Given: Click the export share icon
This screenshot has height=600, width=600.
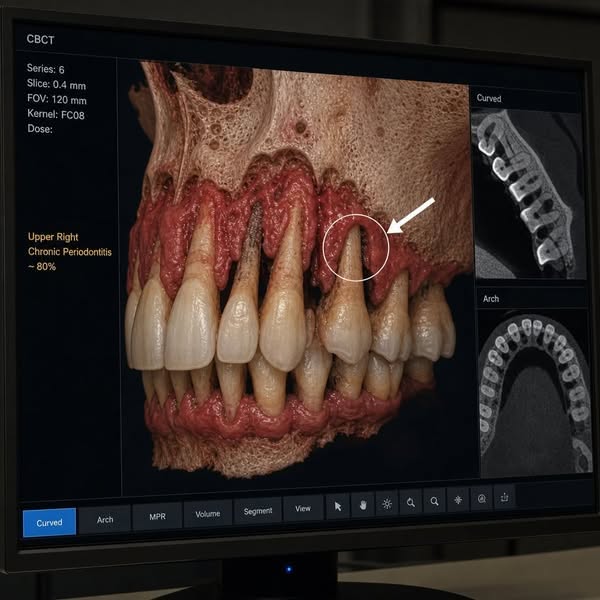Looking at the screenshot, I should click(504, 497).
